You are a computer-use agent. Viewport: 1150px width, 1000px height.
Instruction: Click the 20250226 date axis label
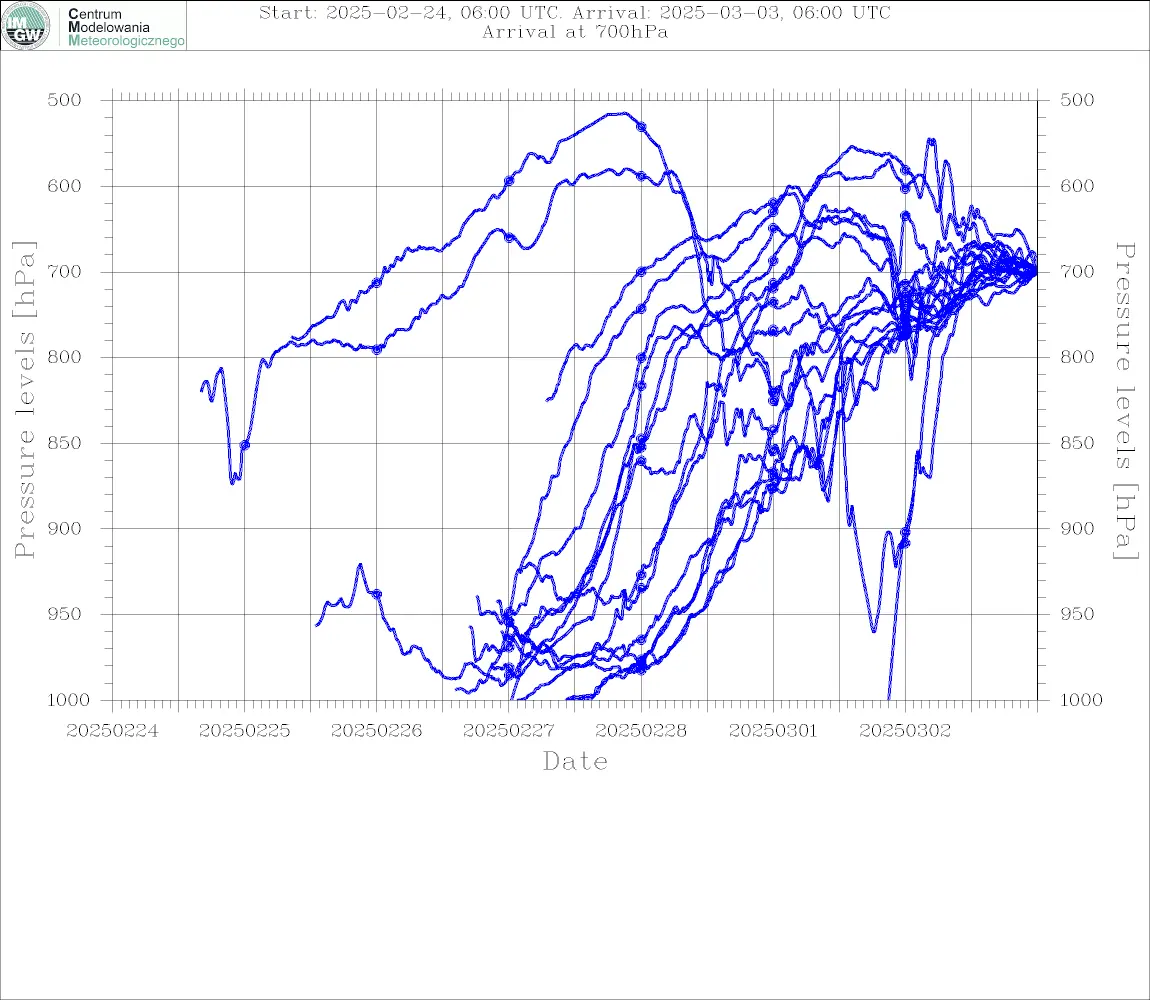point(376,731)
